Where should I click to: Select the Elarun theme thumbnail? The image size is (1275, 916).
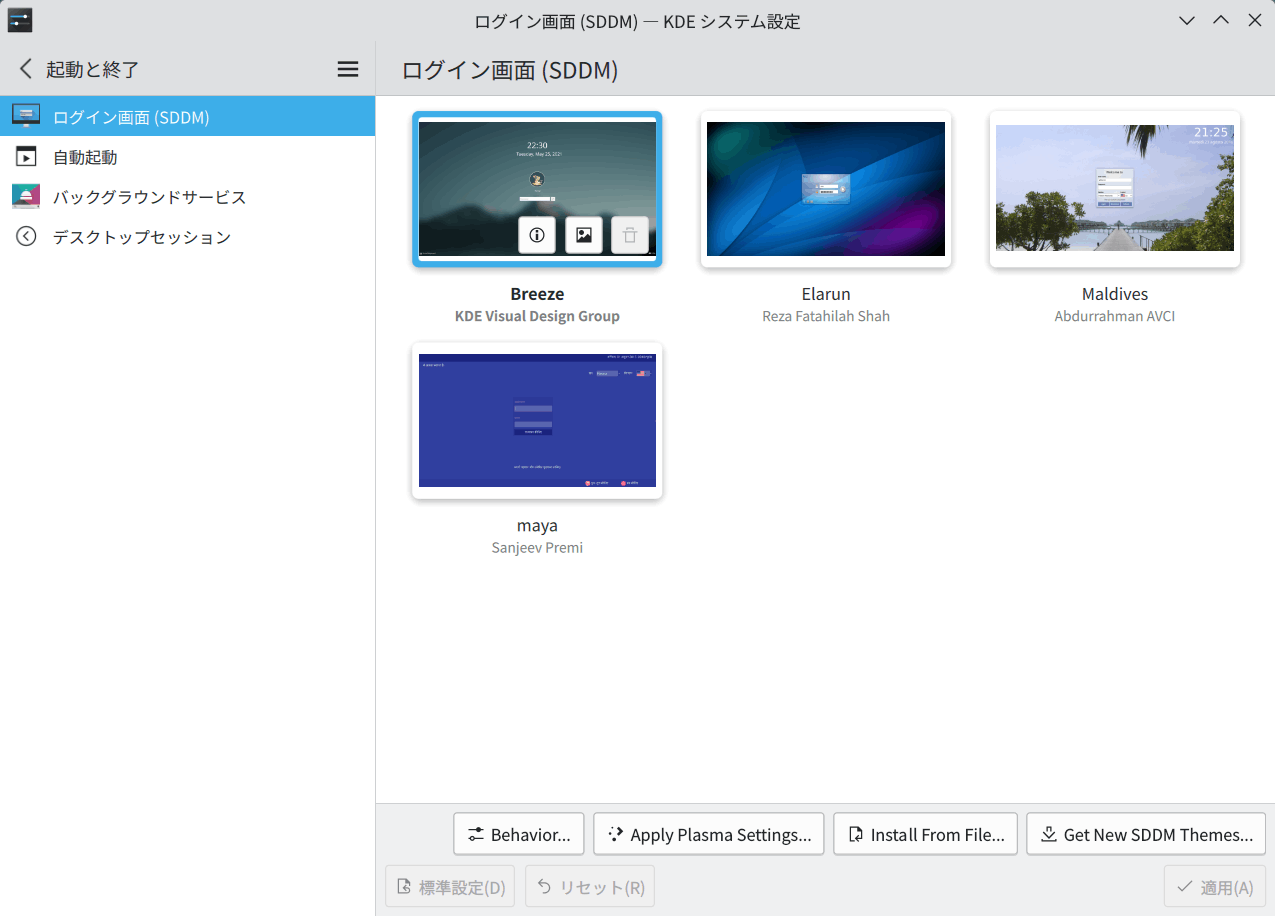point(826,189)
